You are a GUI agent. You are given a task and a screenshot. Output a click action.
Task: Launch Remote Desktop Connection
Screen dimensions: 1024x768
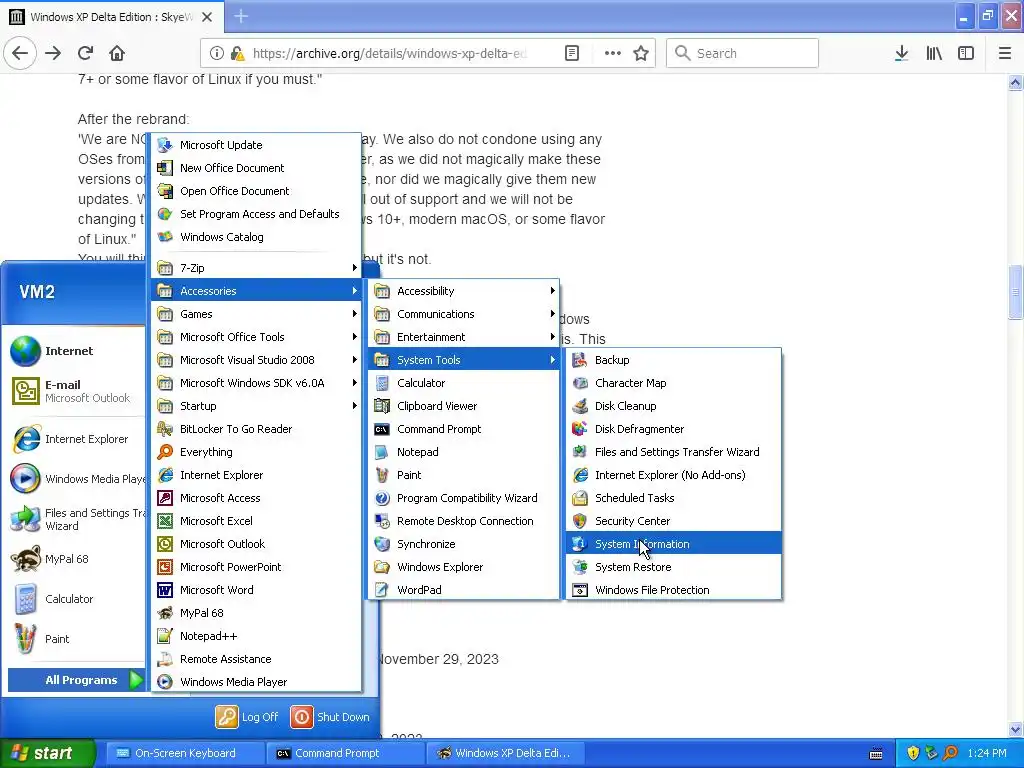tap(464, 520)
